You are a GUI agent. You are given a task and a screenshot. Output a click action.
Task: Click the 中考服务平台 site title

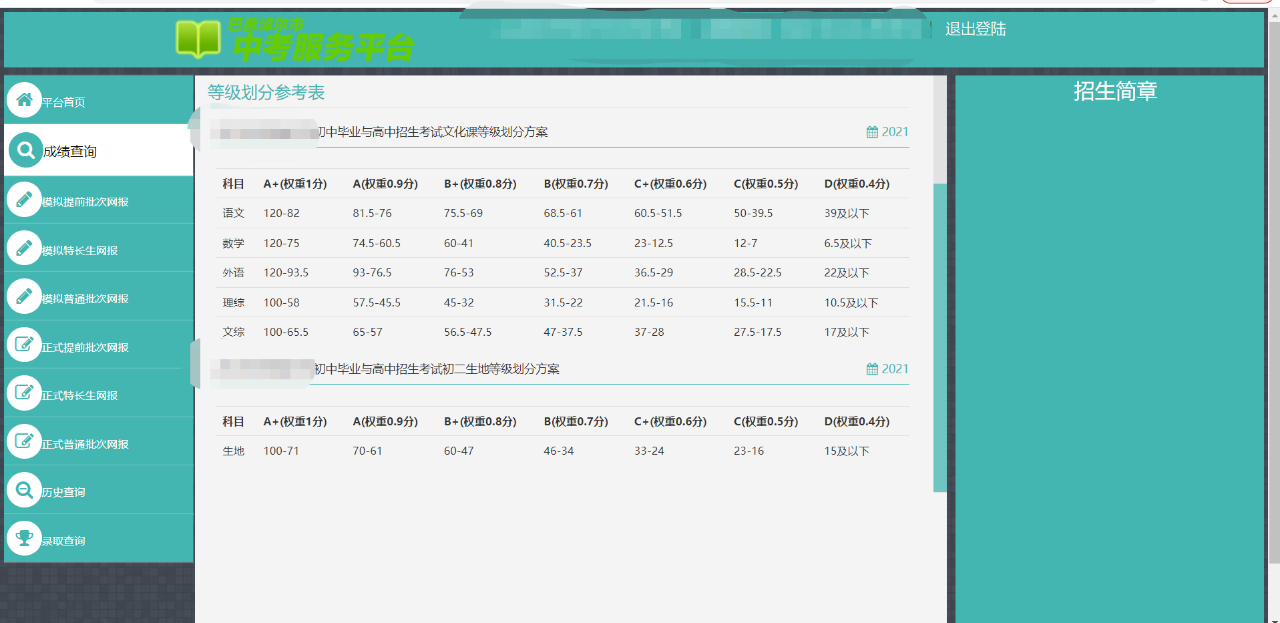click(x=322, y=46)
